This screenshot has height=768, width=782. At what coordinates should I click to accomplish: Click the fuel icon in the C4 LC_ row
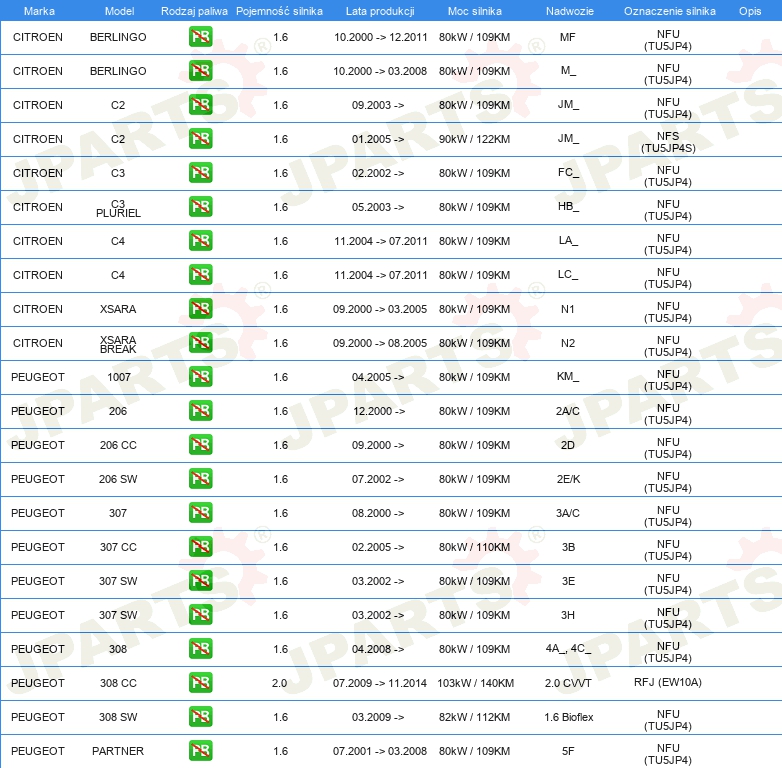pyautogui.click(x=200, y=274)
